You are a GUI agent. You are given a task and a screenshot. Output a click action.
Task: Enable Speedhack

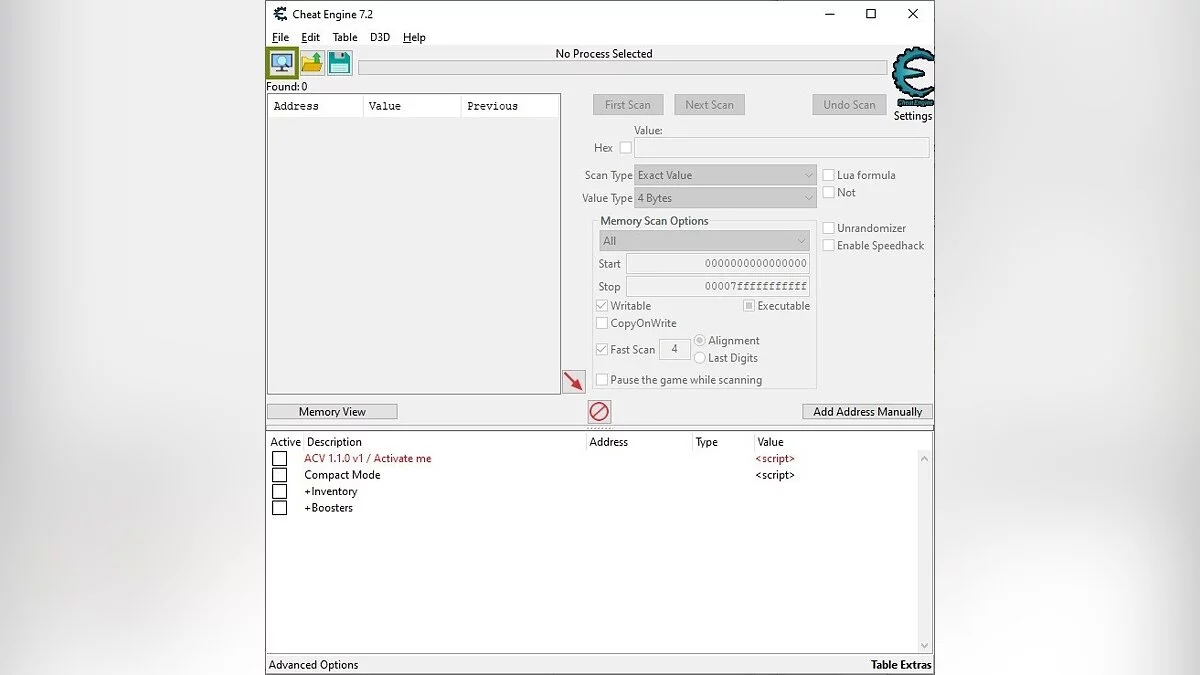(828, 245)
